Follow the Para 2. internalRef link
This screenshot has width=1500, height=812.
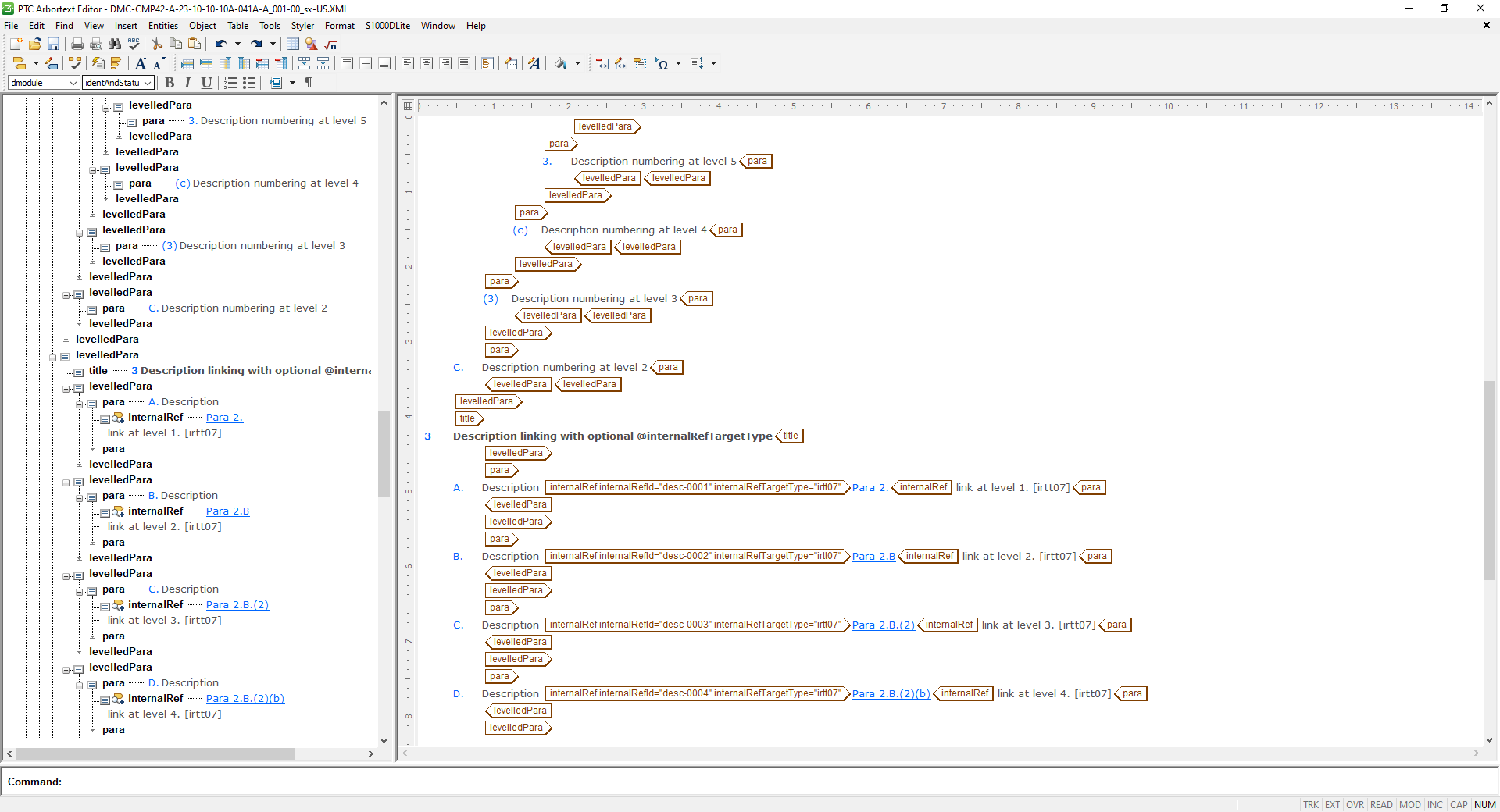pos(870,487)
